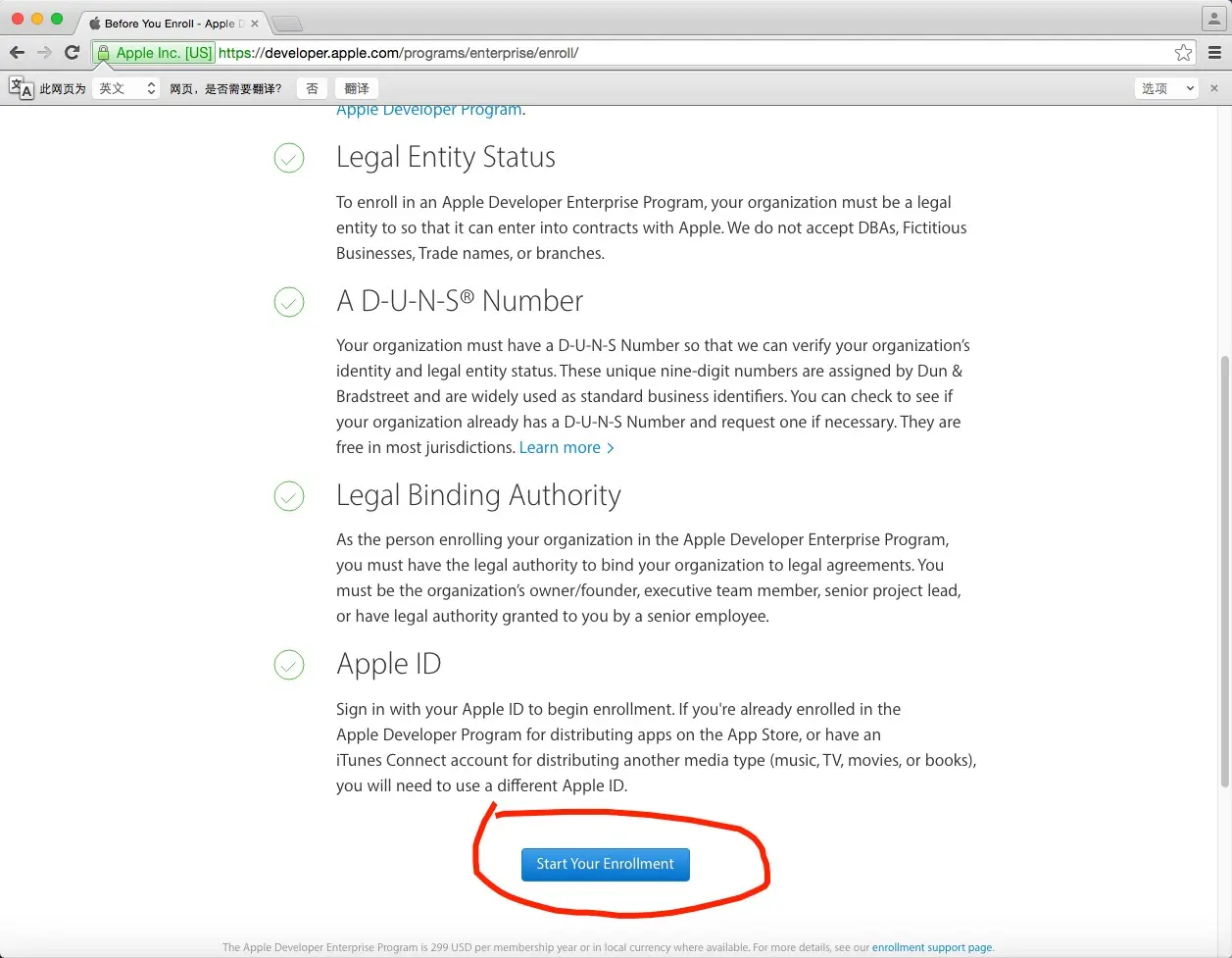Open the Apple Developer Program link
The width and height of the screenshot is (1232, 958).
pos(429,110)
